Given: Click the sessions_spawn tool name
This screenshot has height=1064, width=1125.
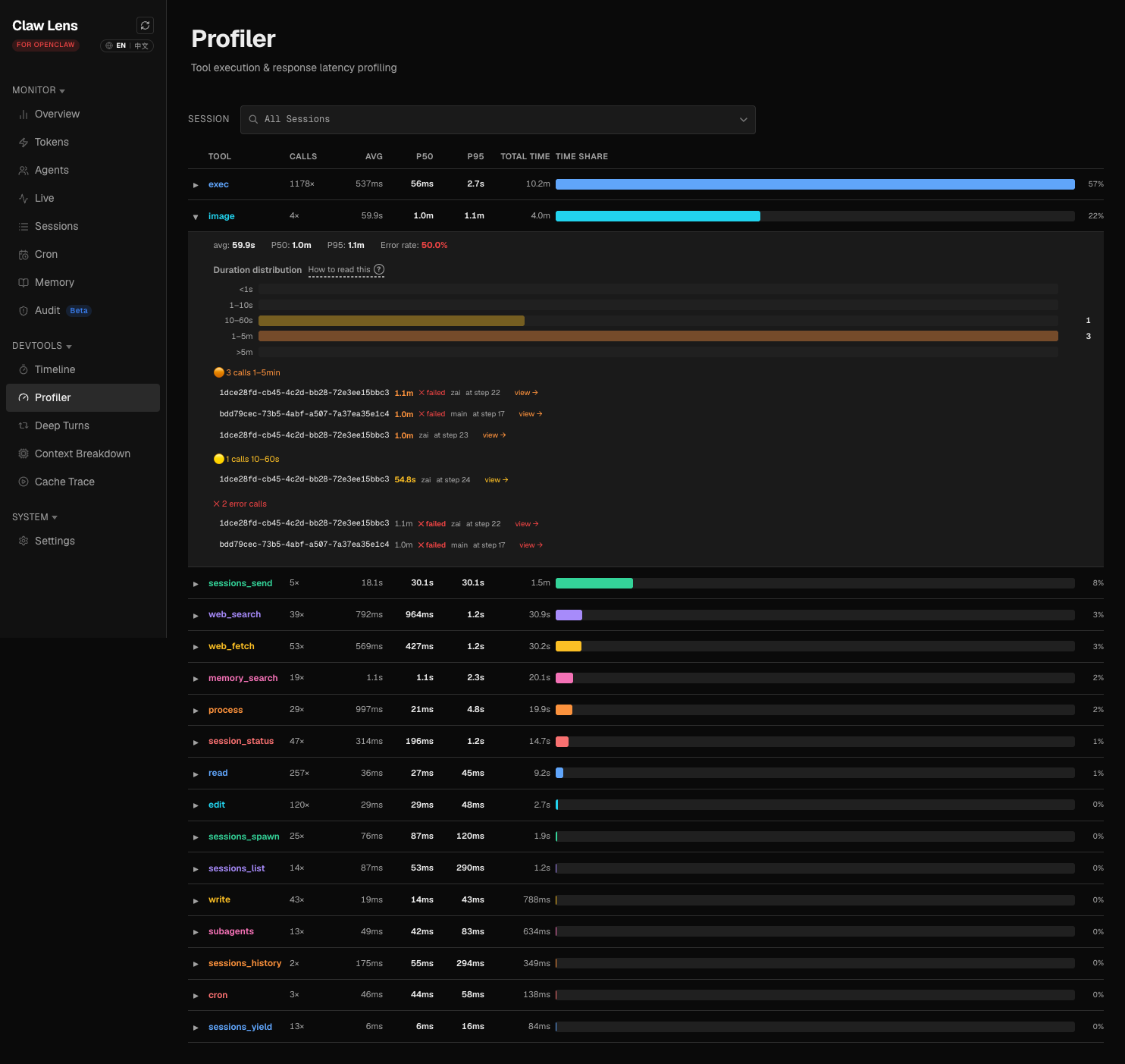Looking at the screenshot, I should (x=244, y=836).
